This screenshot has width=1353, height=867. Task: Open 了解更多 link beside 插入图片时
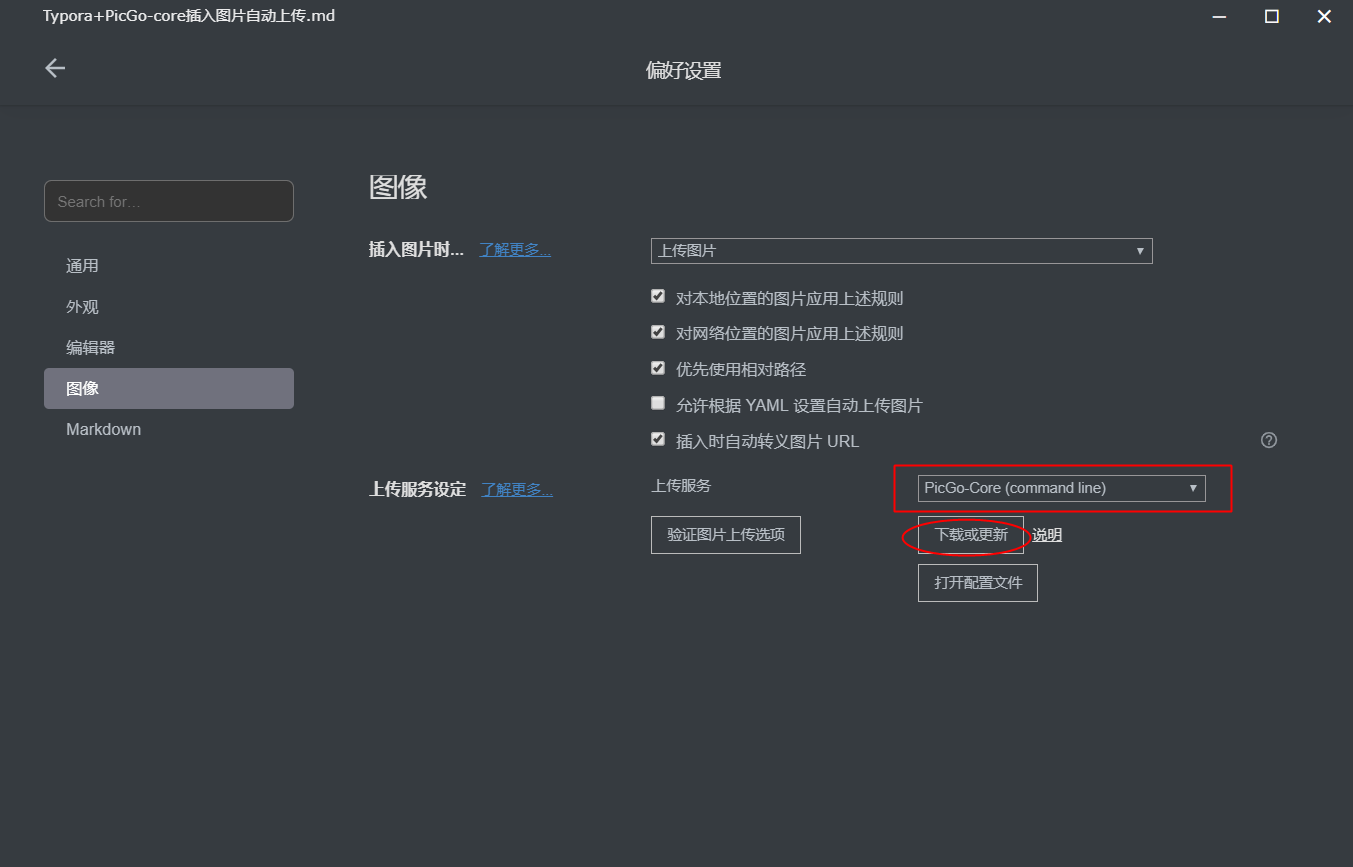point(515,250)
